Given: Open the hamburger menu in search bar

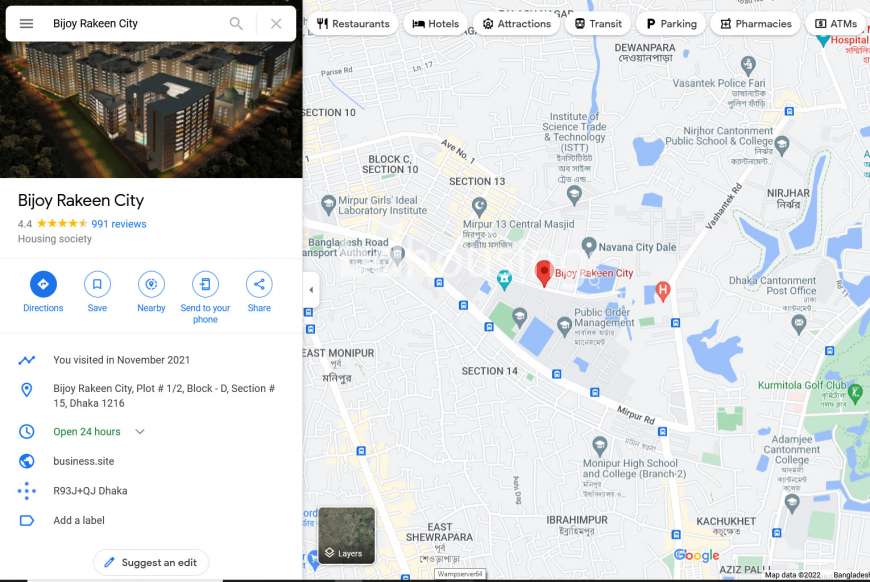Looking at the screenshot, I should pyautogui.click(x=26, y=24).
